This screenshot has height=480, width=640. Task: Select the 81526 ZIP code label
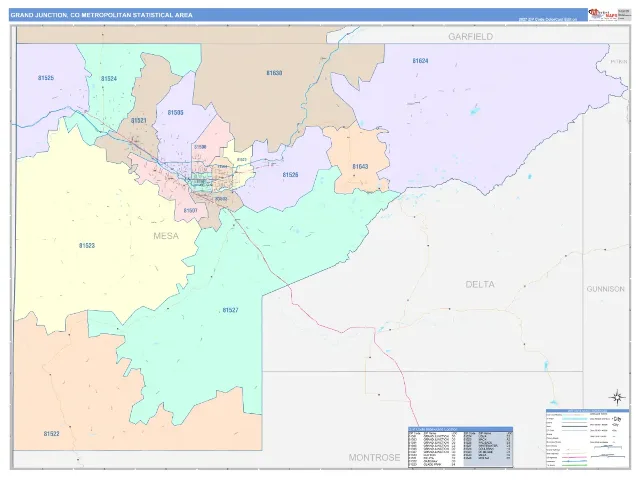[x=290, y=175]
